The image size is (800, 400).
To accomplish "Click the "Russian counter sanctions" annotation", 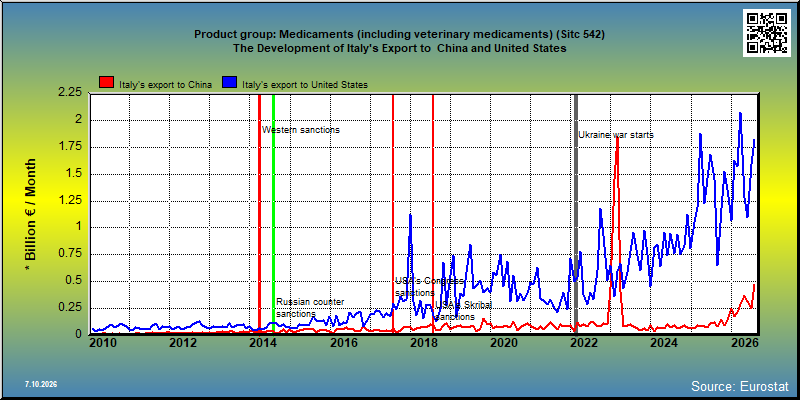I will coord(310,308).
